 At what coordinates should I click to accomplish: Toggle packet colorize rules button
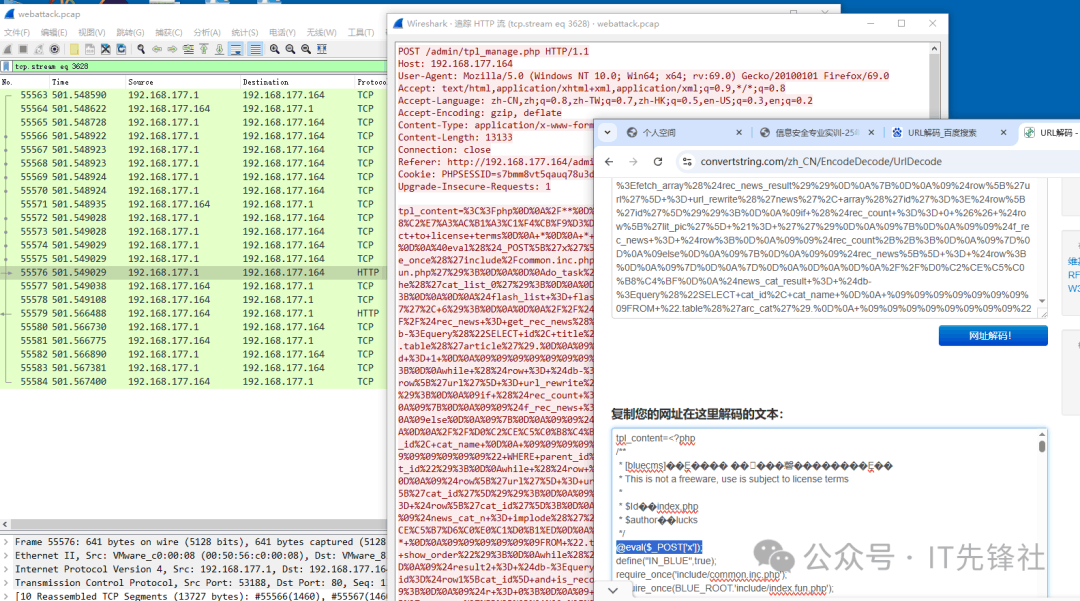[255, 49]
